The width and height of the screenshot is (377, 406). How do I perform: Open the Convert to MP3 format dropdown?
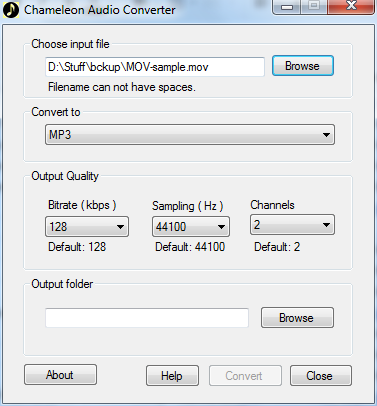[x=190, y=135]
